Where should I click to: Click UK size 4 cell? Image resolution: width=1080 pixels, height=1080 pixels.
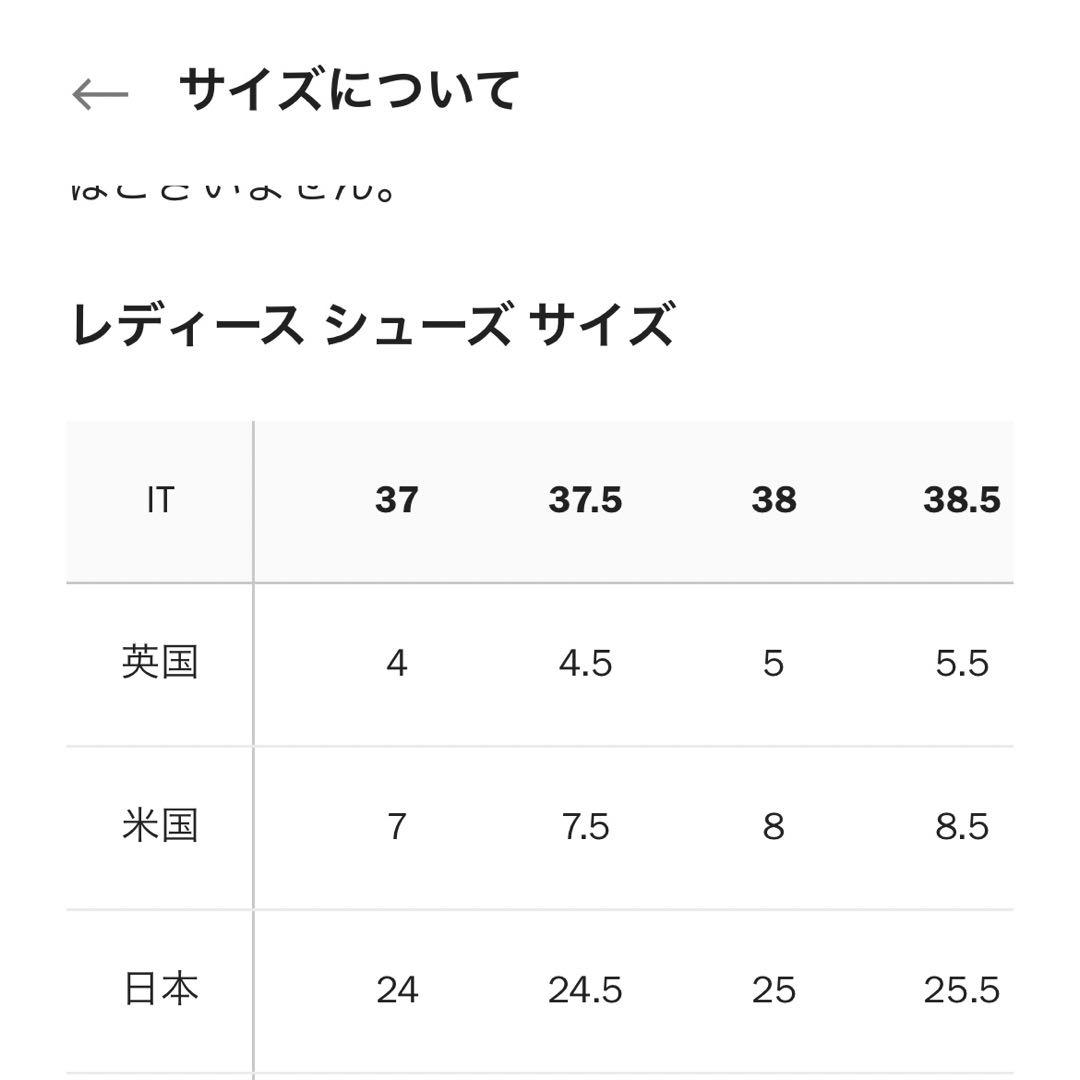click(x=398, y=662)
